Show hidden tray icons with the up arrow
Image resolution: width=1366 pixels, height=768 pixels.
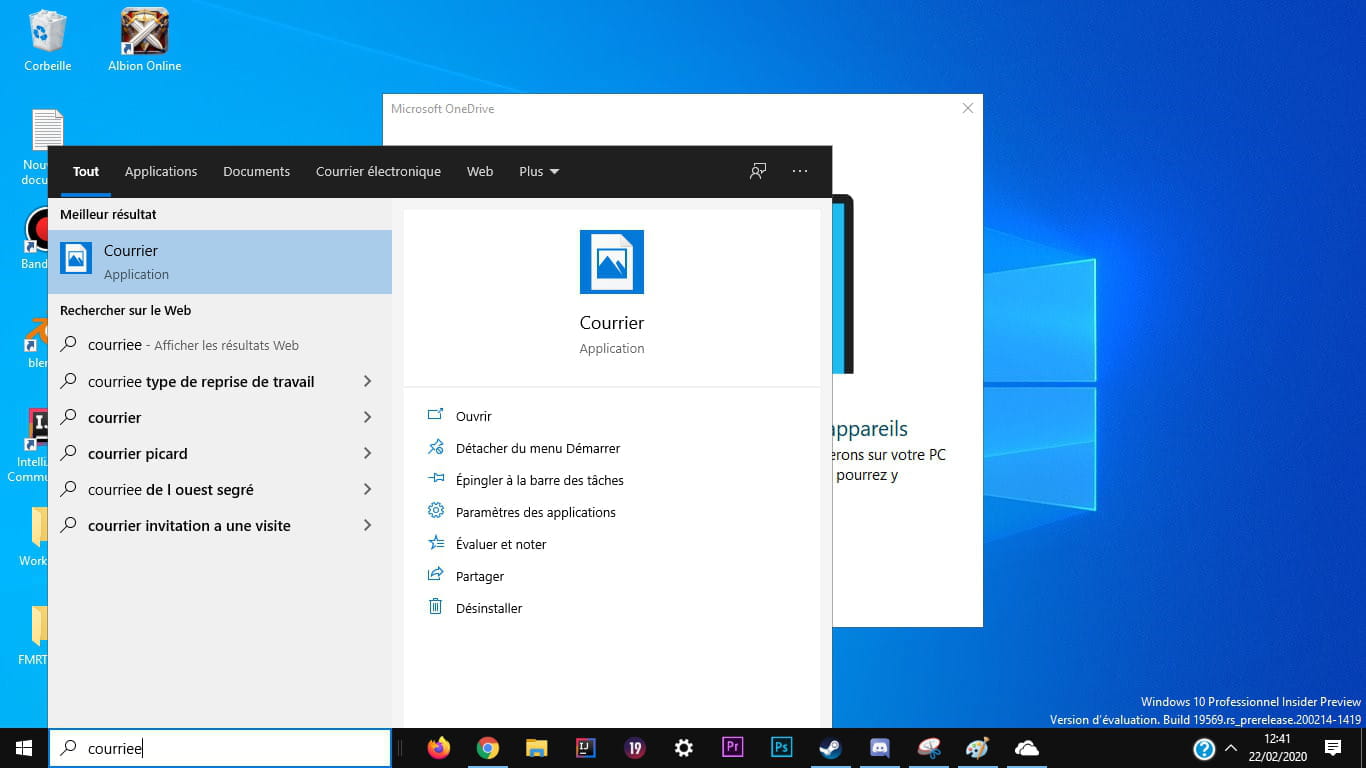1231,748
